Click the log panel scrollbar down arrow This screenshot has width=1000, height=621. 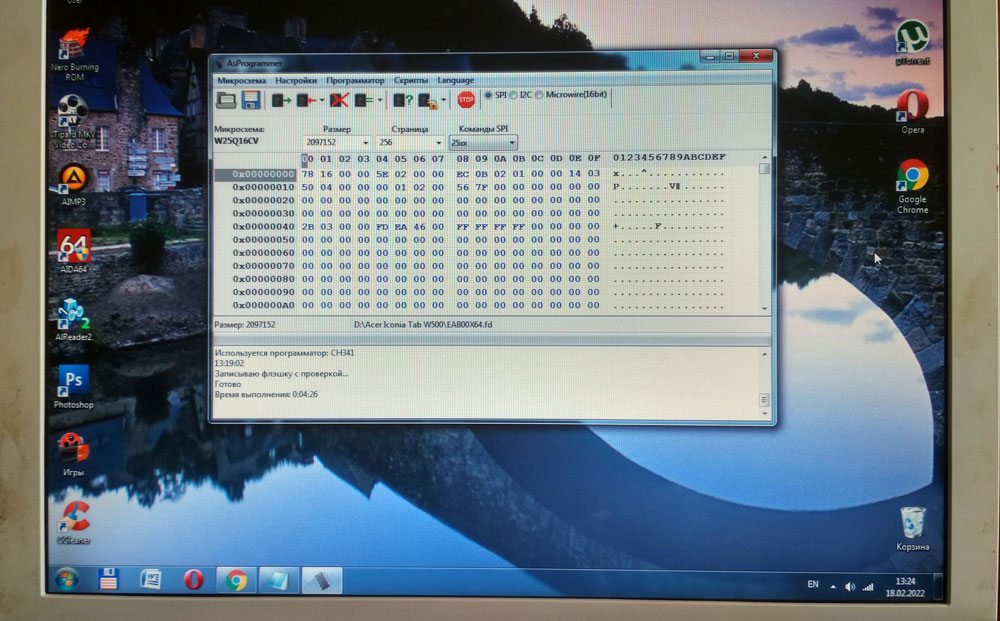point(765,413)
